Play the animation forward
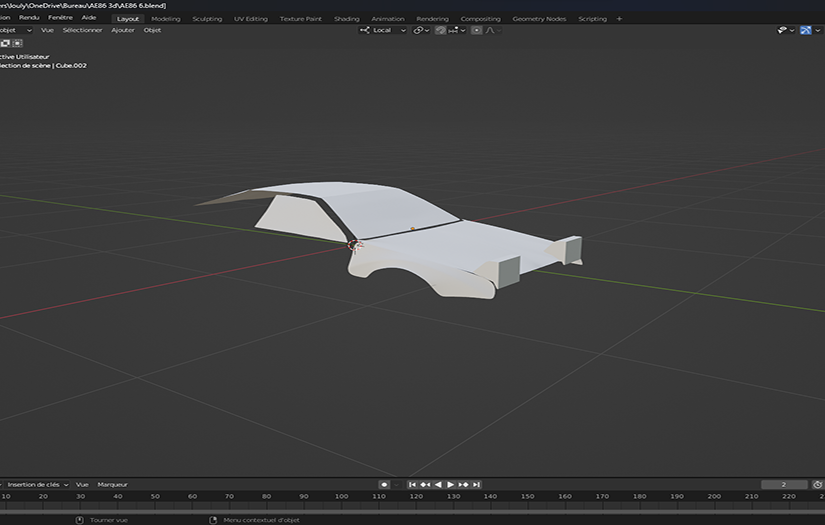Viewport: 825px width, 525px height. point(450,484)
